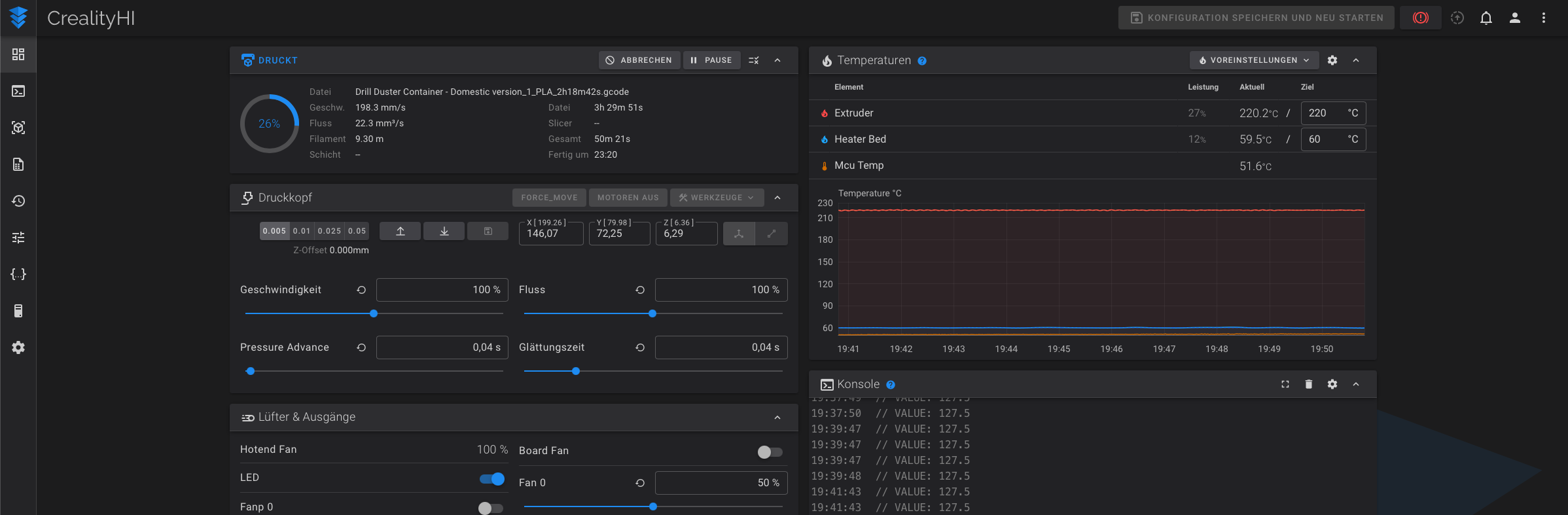The width and height of the screenshot is (1568, 515).
Task: Click the Abbrechen button
Action: click(x=639, y=60)
